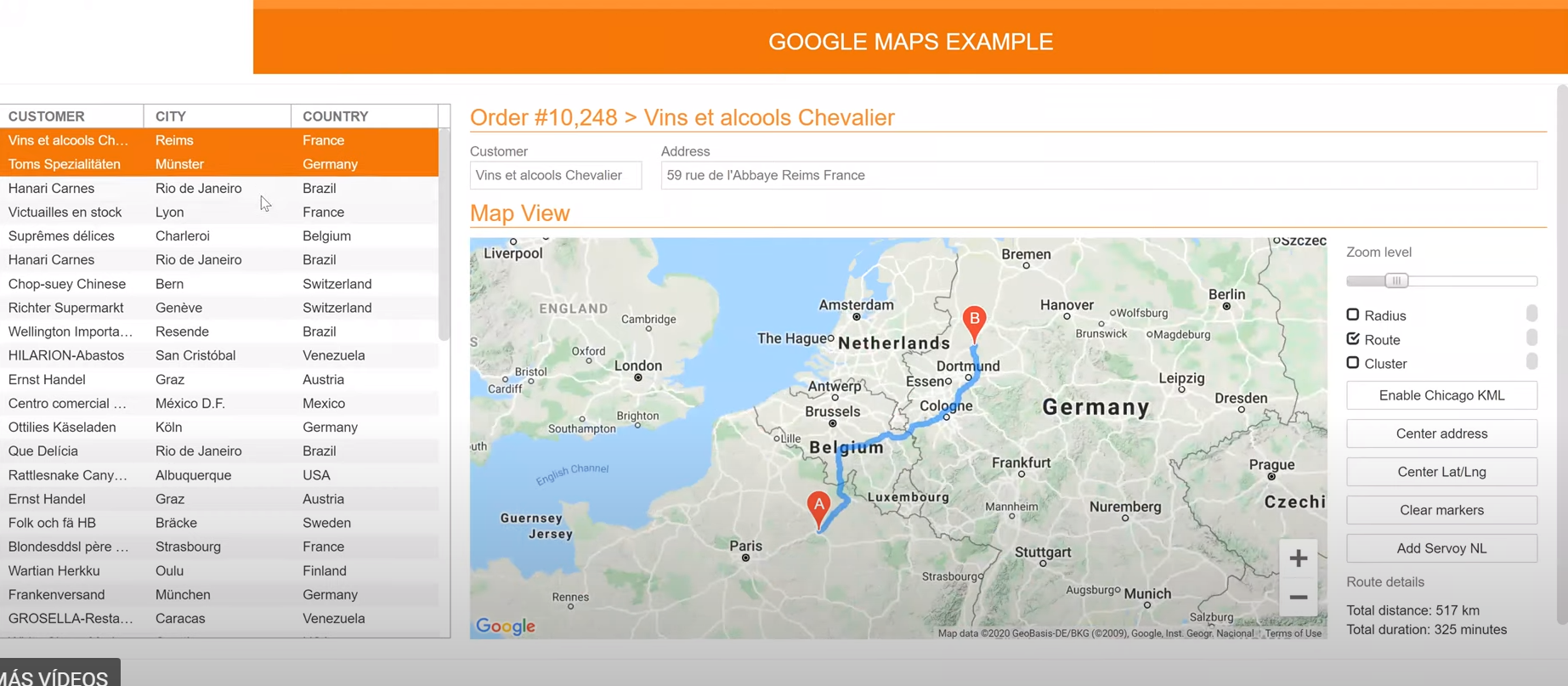Click the Add Servoy NL button
This screenshot has height=686, width=1568.
1441,547
